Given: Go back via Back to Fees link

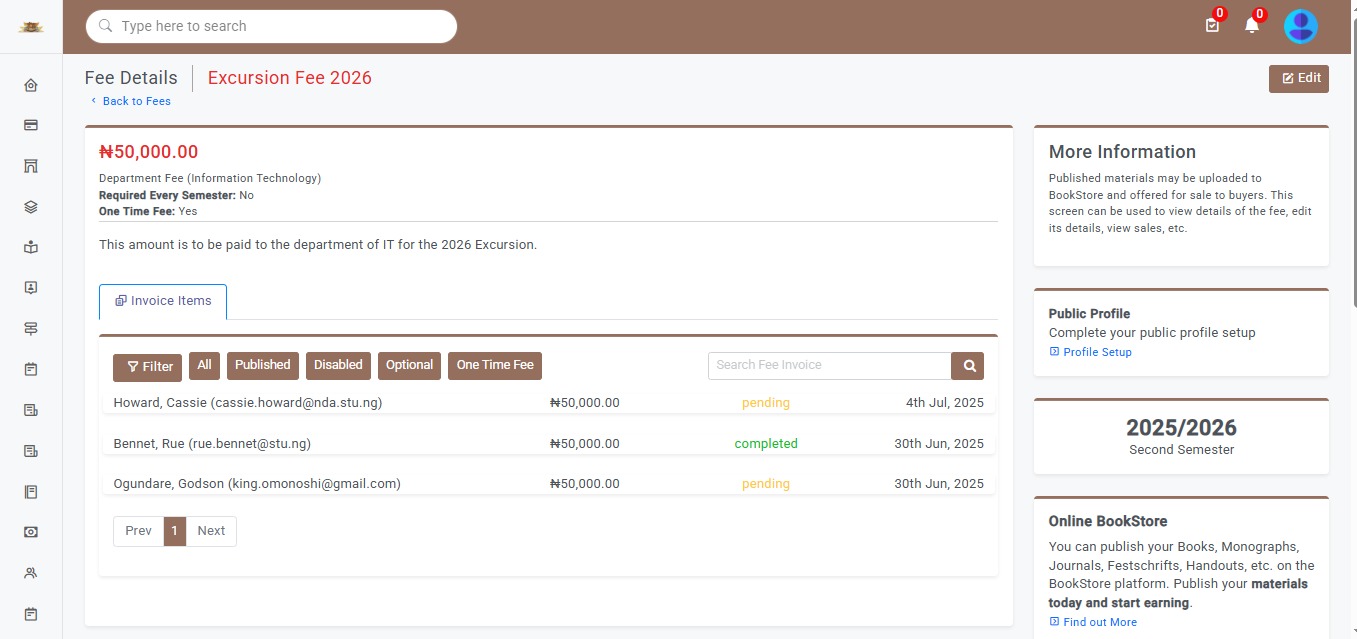Looking at the screenshot, I should tap(136, 101).
